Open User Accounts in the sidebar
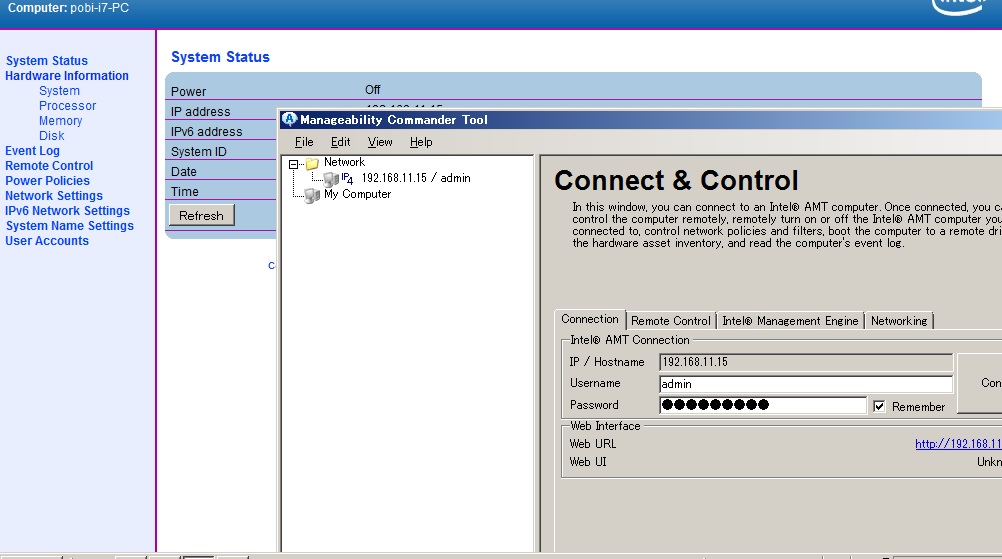Viewport: 1002px width, 559px height. tap(47, 241)
